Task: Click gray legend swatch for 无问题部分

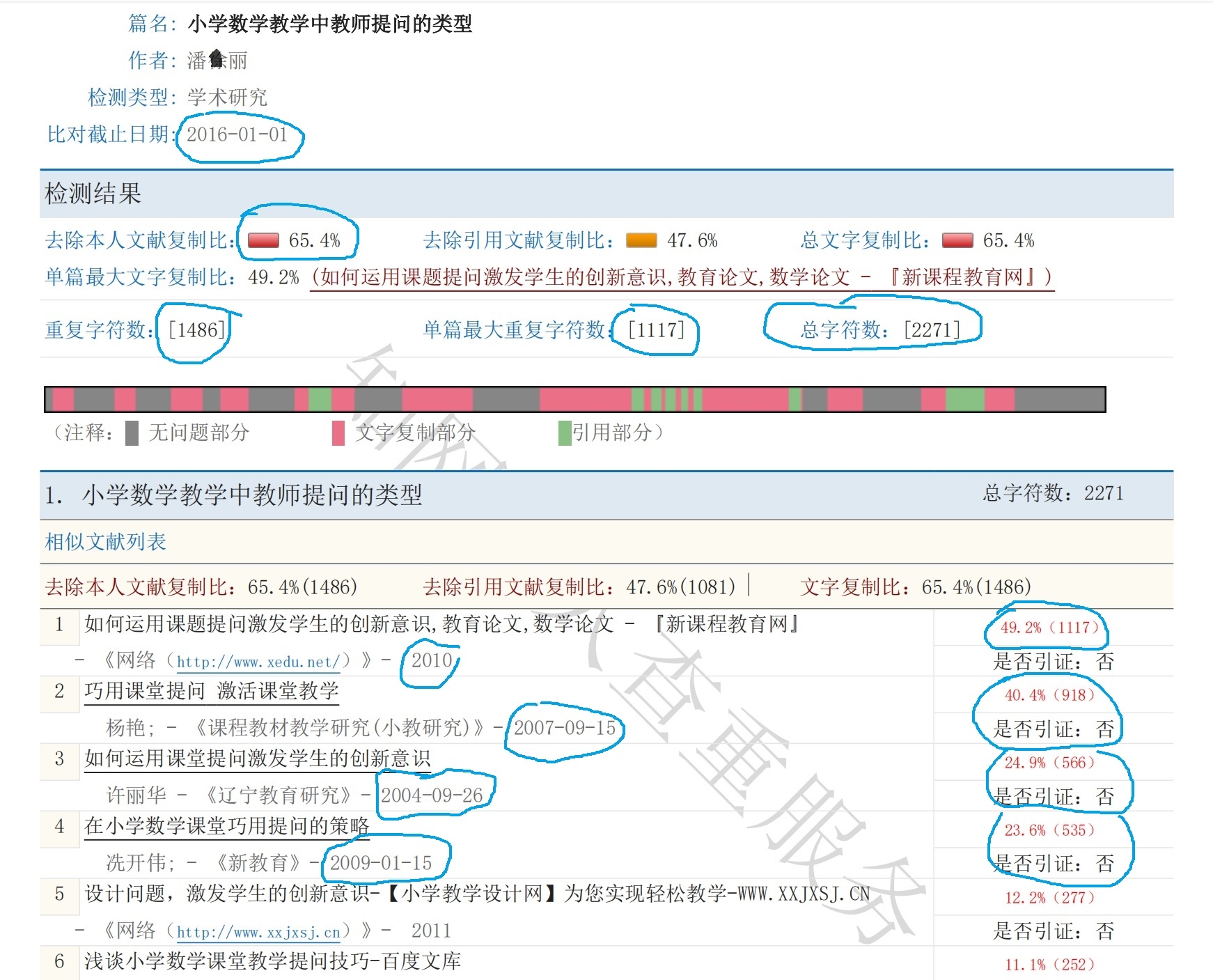Action: [132, 433]
